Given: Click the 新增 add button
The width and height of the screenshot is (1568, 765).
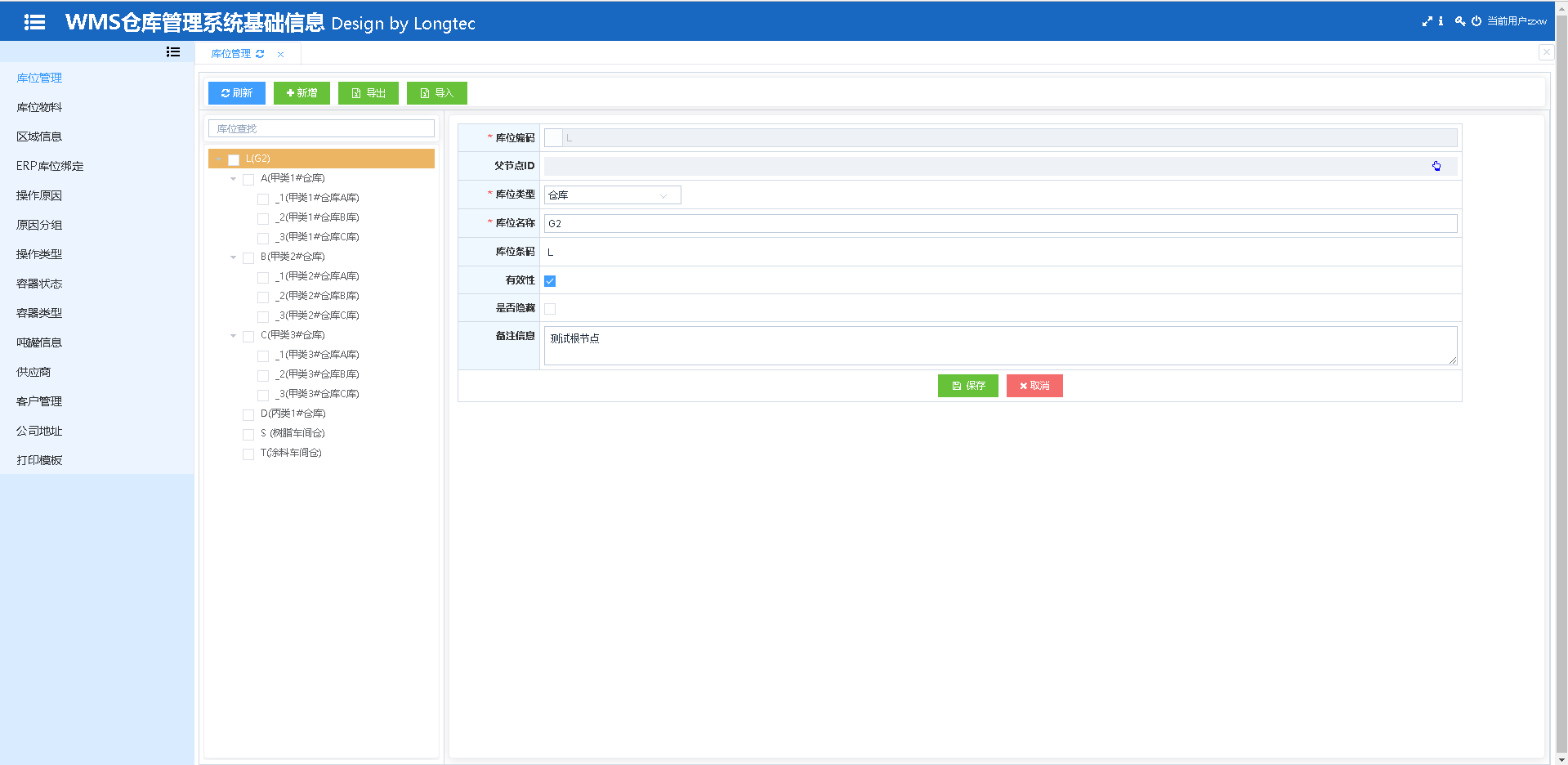Looking at the screenshot, I should point(302,93).
